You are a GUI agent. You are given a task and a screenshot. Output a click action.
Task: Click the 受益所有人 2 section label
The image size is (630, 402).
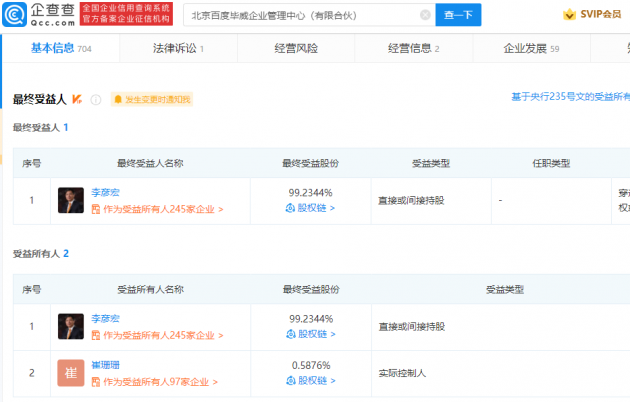[41, 253]
